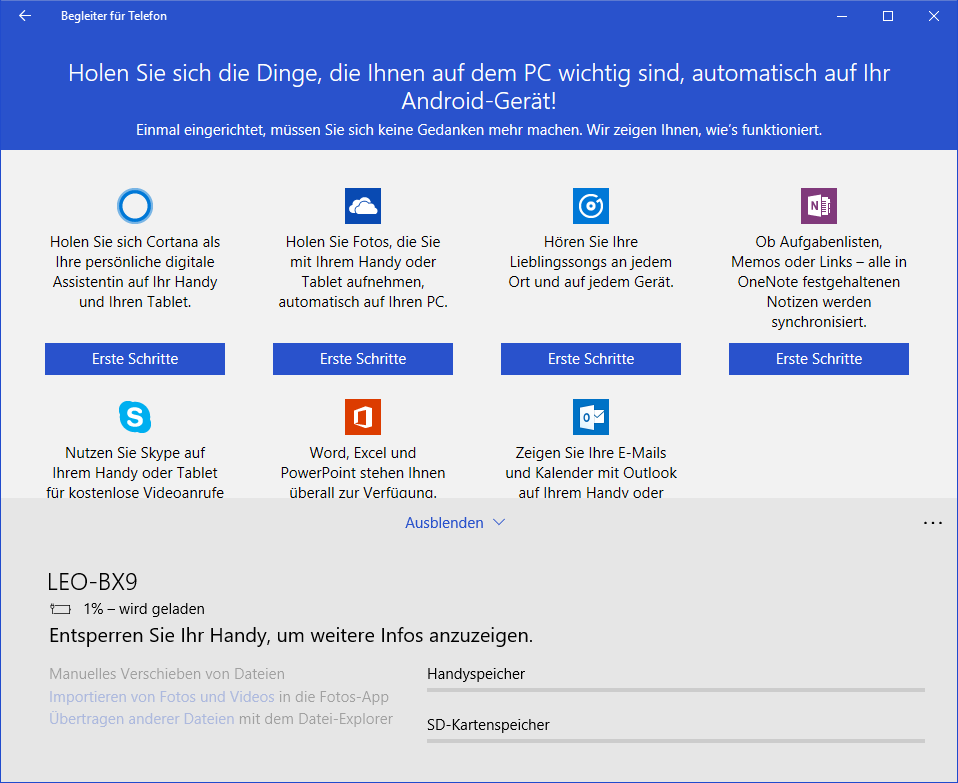Click the Cortana circle icon

click(x=135, y=206)
